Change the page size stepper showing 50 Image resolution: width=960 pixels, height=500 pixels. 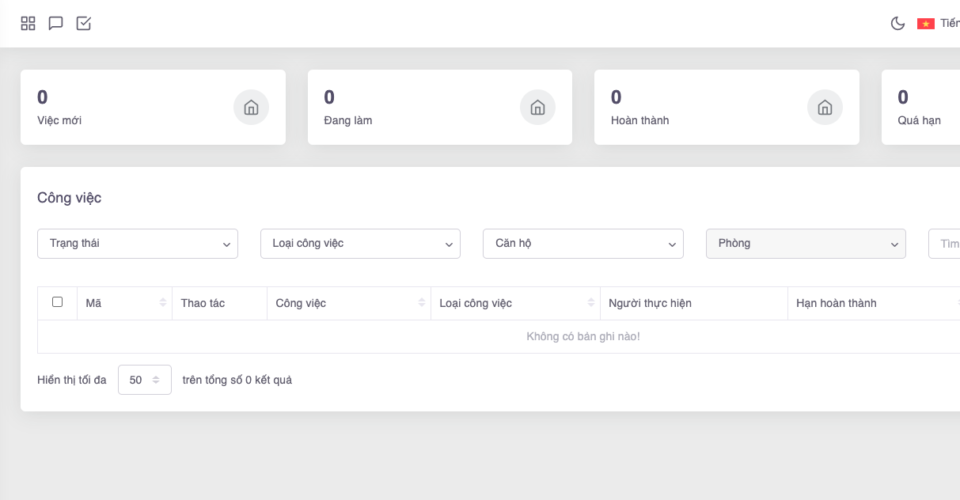click(x=145, y=380)
